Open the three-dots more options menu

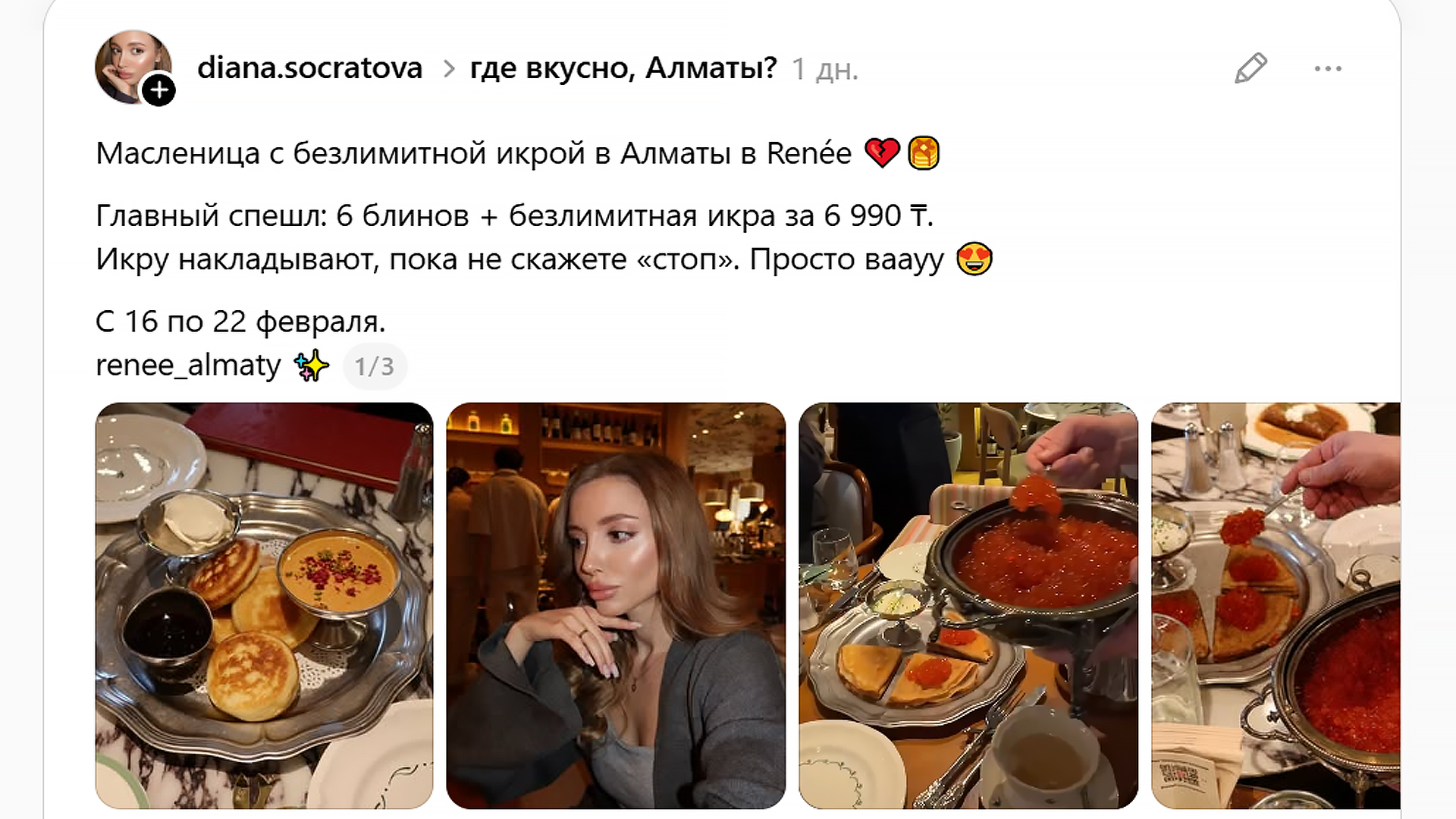pyautogui.click(x=1328, y=68)
